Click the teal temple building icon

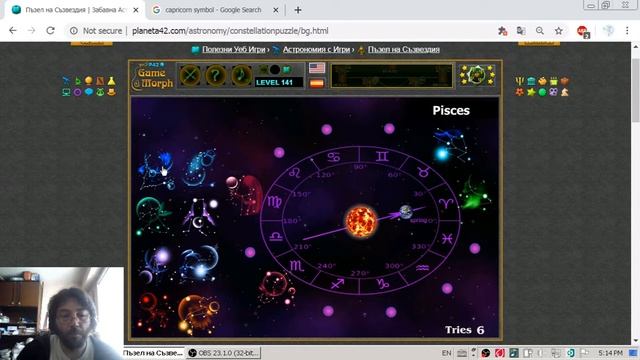[531, 81]
